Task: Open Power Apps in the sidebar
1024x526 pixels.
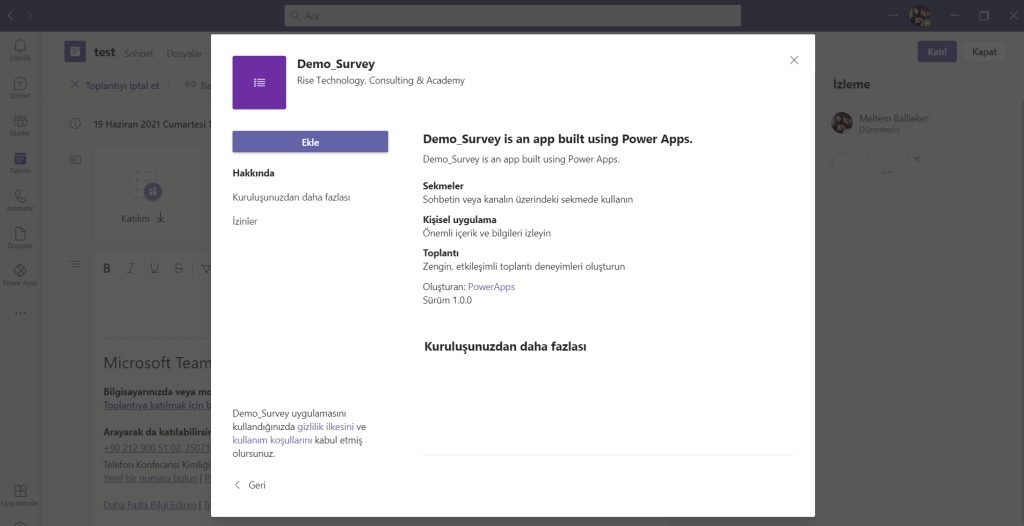Action: [x=20, y=275]
